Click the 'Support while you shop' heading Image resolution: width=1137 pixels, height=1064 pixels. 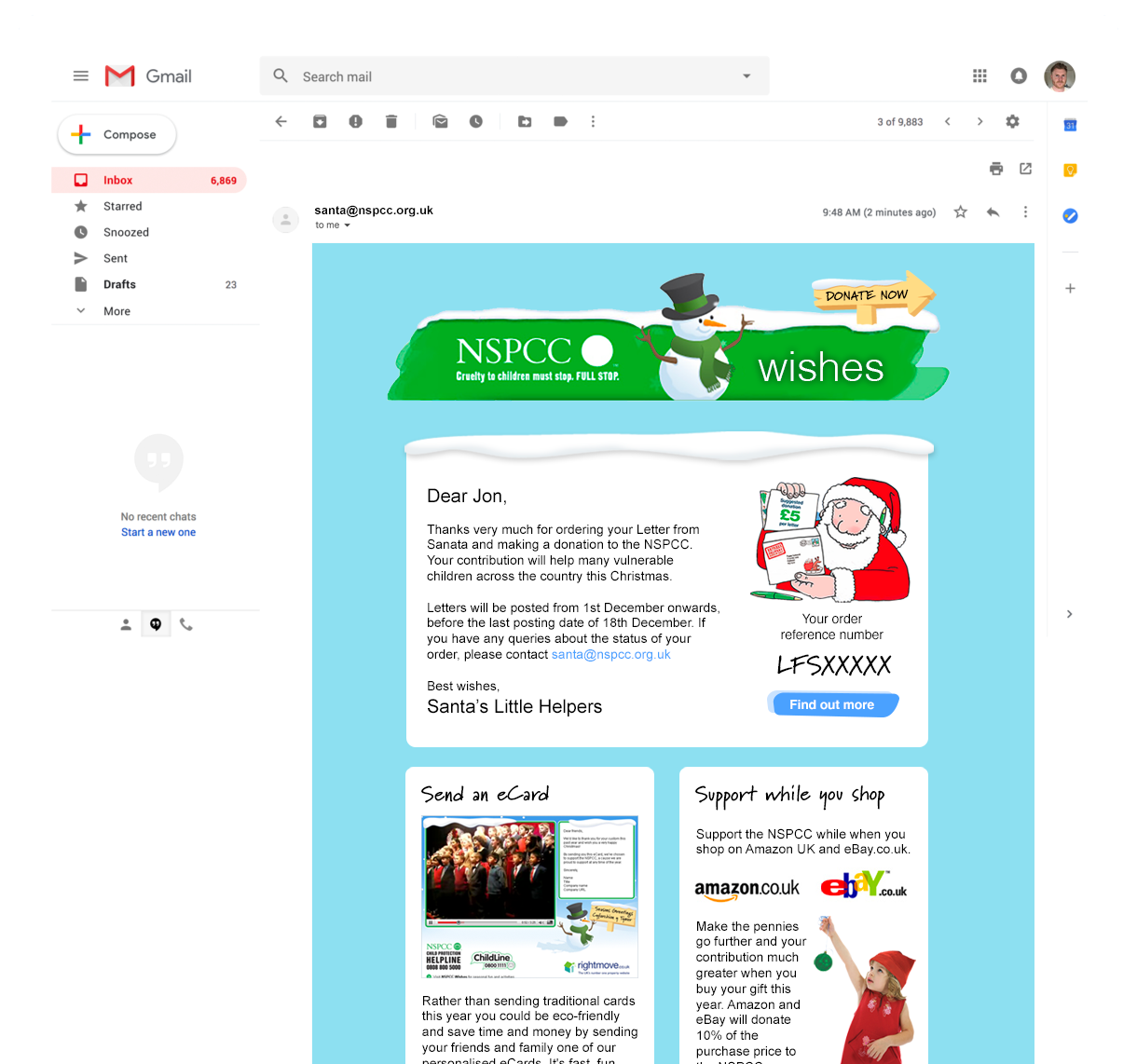point(789,795)
